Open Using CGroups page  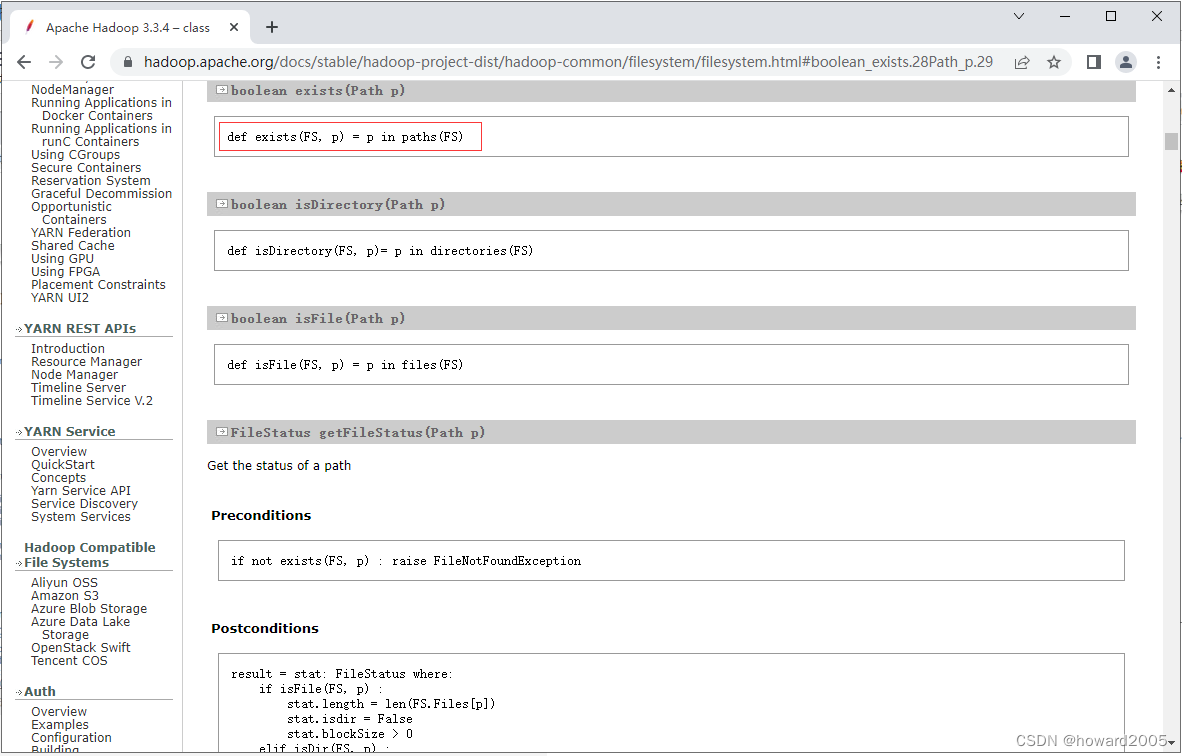click(x=75, y=155)
